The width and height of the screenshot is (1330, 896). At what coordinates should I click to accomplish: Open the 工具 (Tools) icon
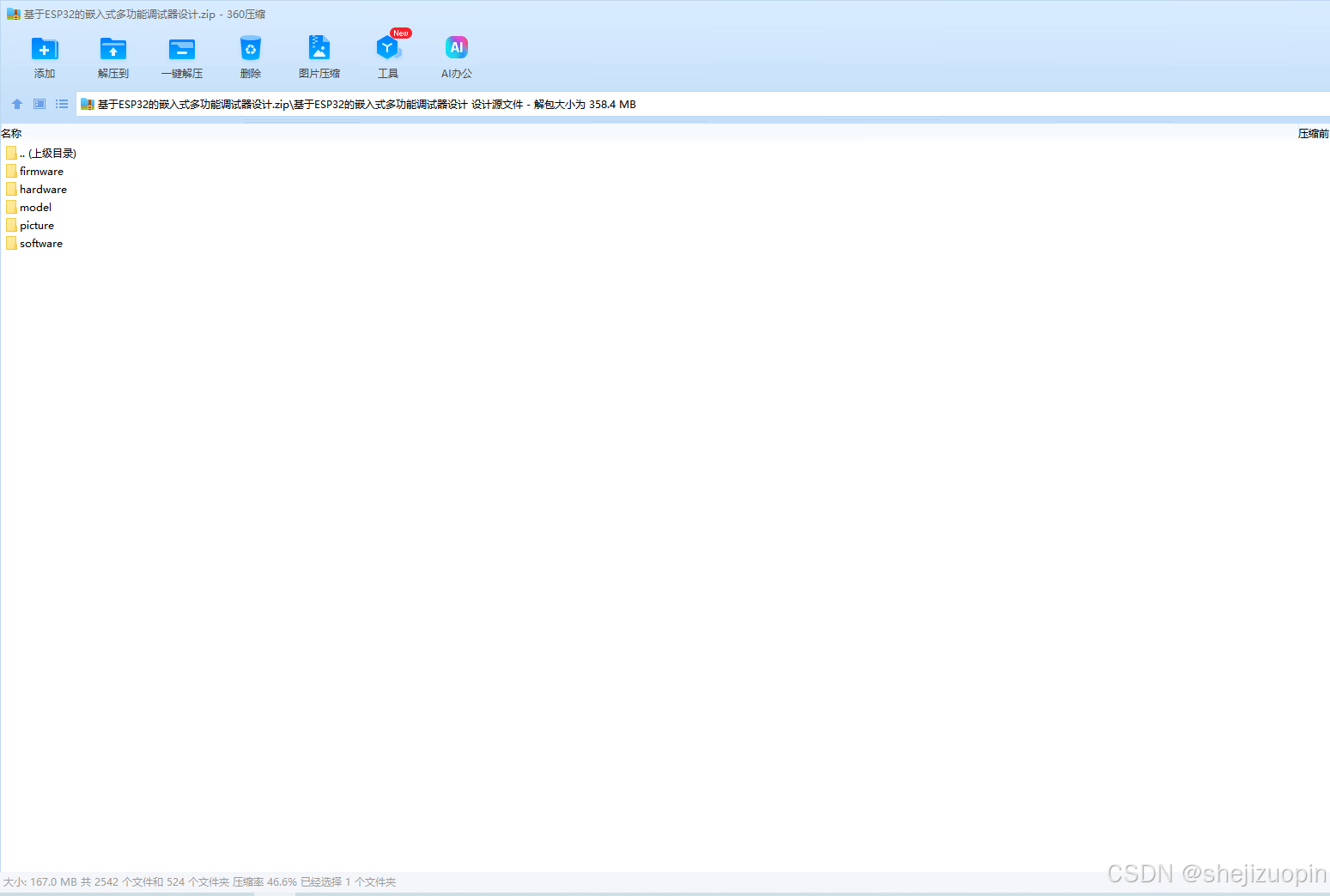point(388,48)
